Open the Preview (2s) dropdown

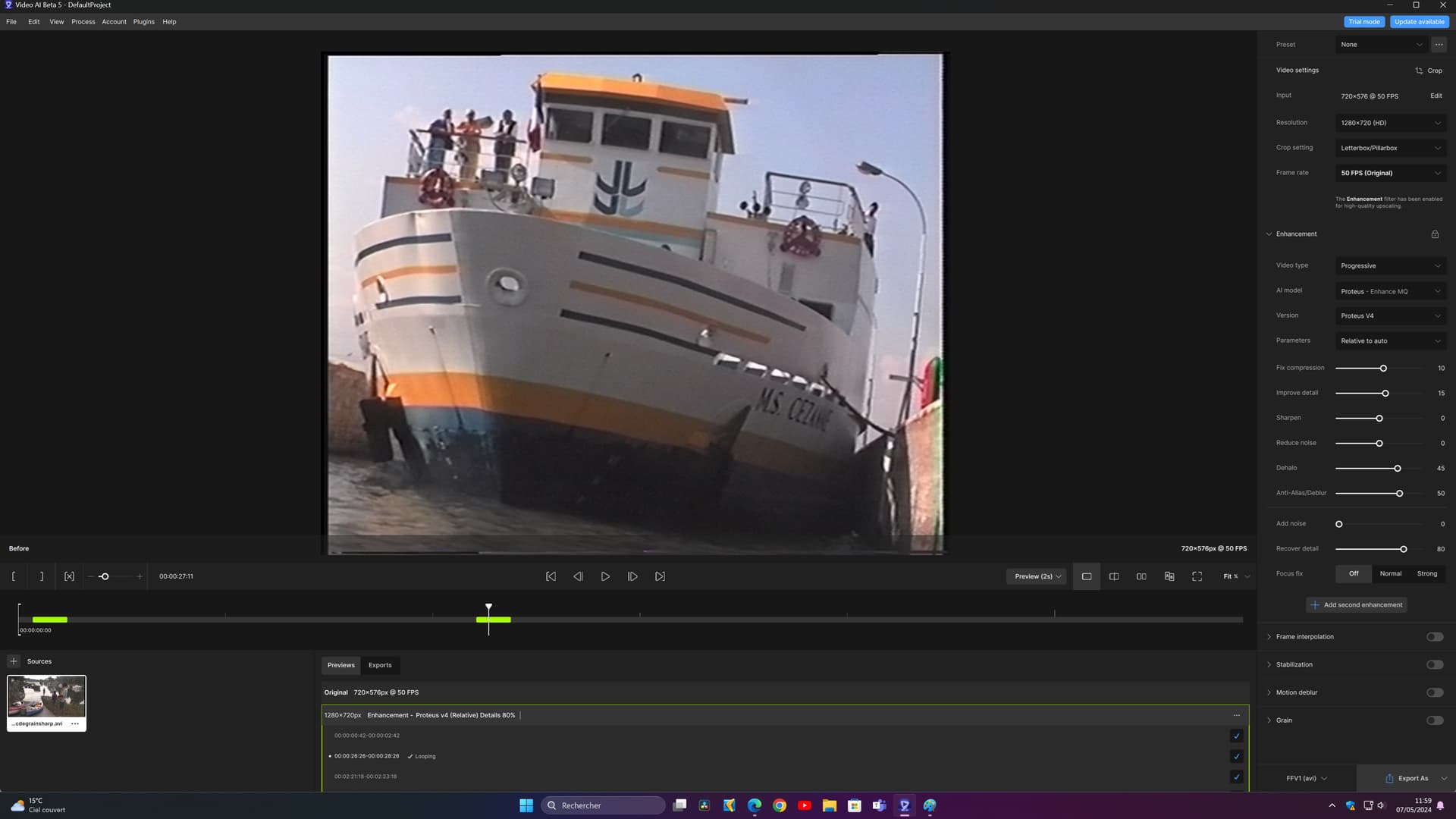pos(1037,576)
